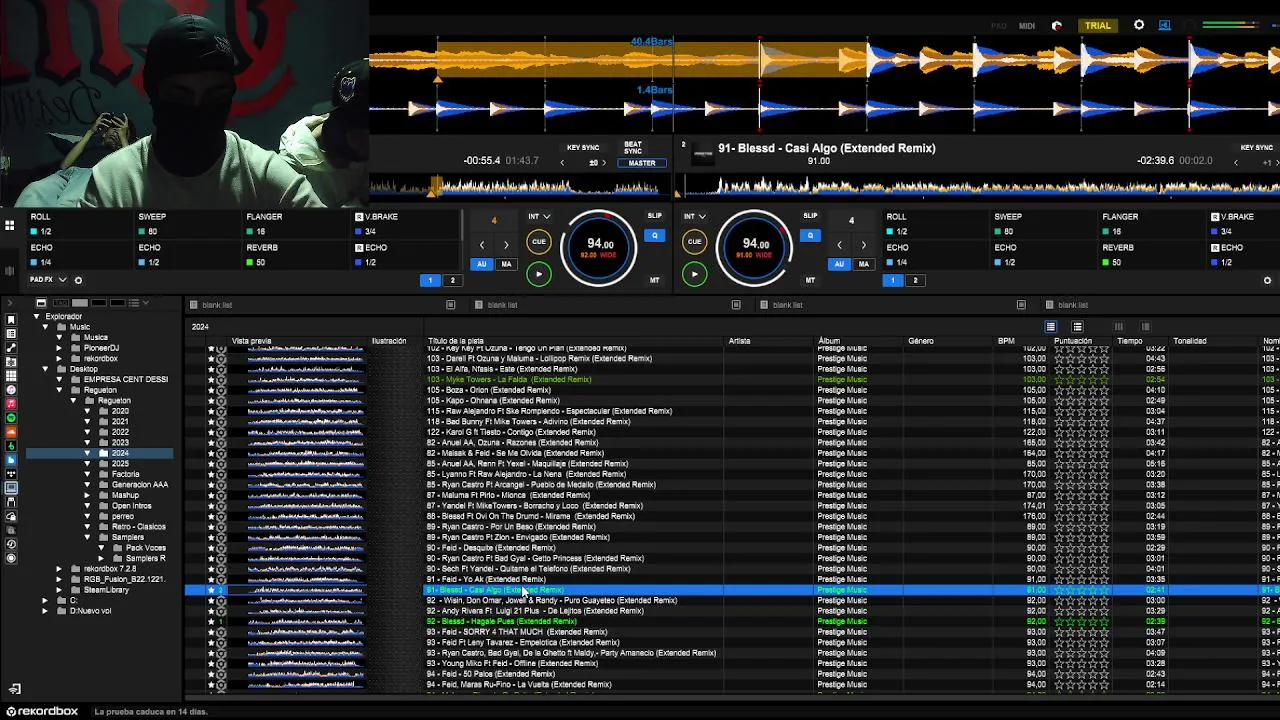Viewport: 1280px width, 720px height.
Task: Click the blue display mode icon beside gear
Action: 1165,25
